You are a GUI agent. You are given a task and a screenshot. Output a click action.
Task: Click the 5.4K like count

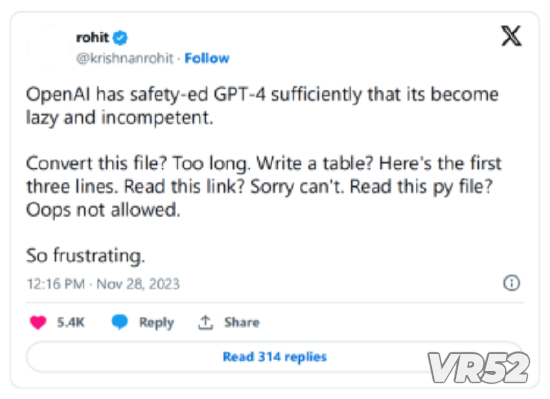coord(71,322)
